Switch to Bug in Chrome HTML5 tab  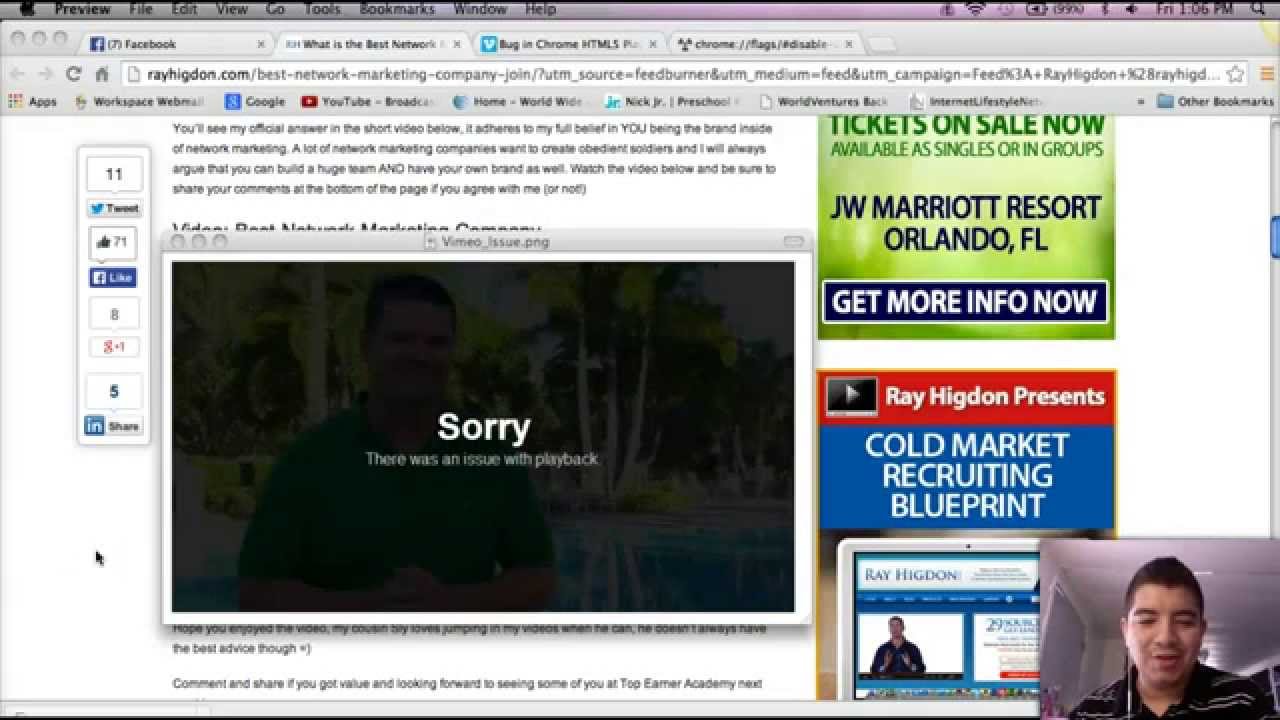568,44
